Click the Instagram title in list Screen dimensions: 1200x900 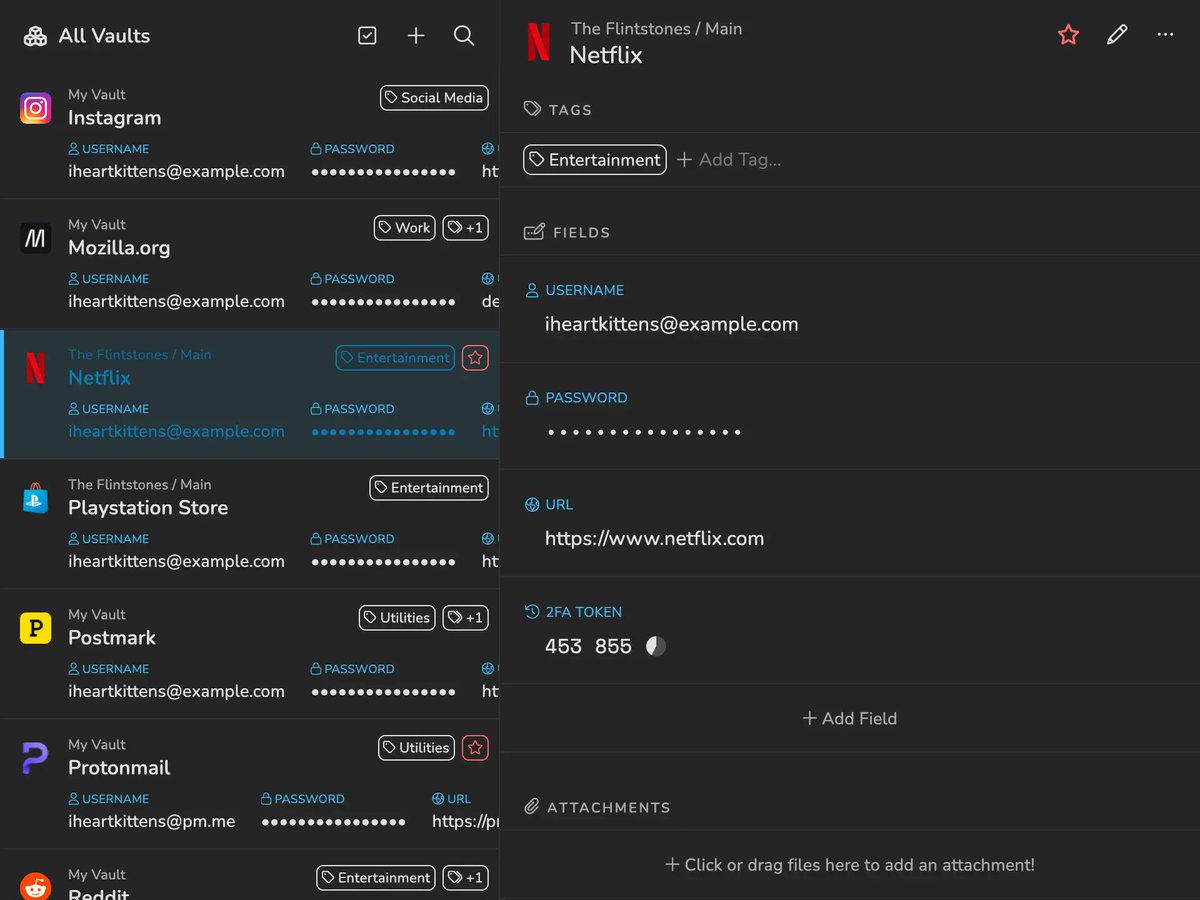pyautogui.click(x=114, y=118)
